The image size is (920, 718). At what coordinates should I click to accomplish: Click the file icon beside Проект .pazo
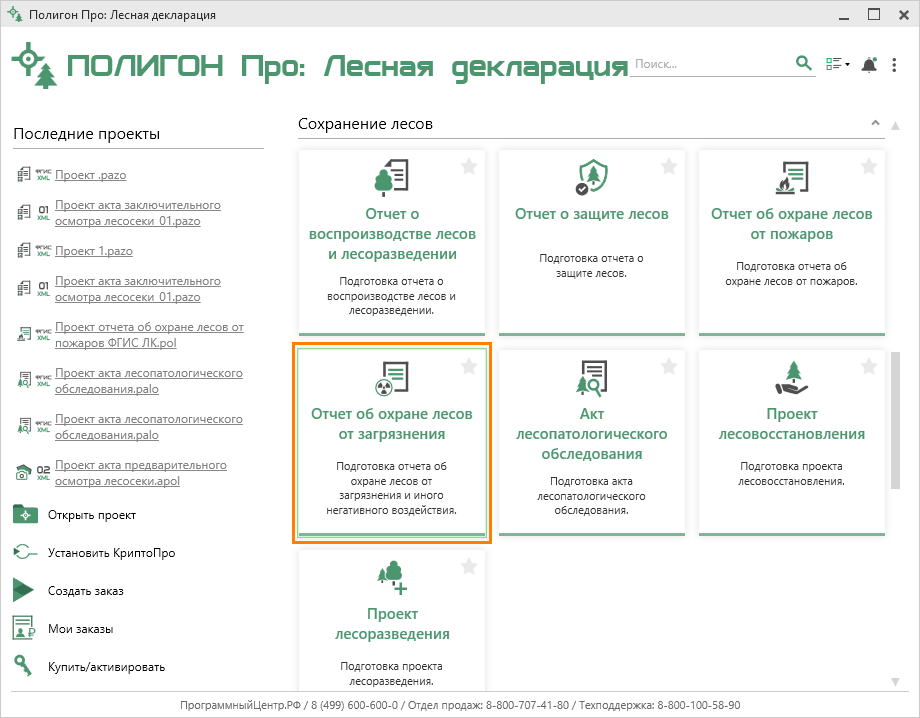tap(23, 174)
